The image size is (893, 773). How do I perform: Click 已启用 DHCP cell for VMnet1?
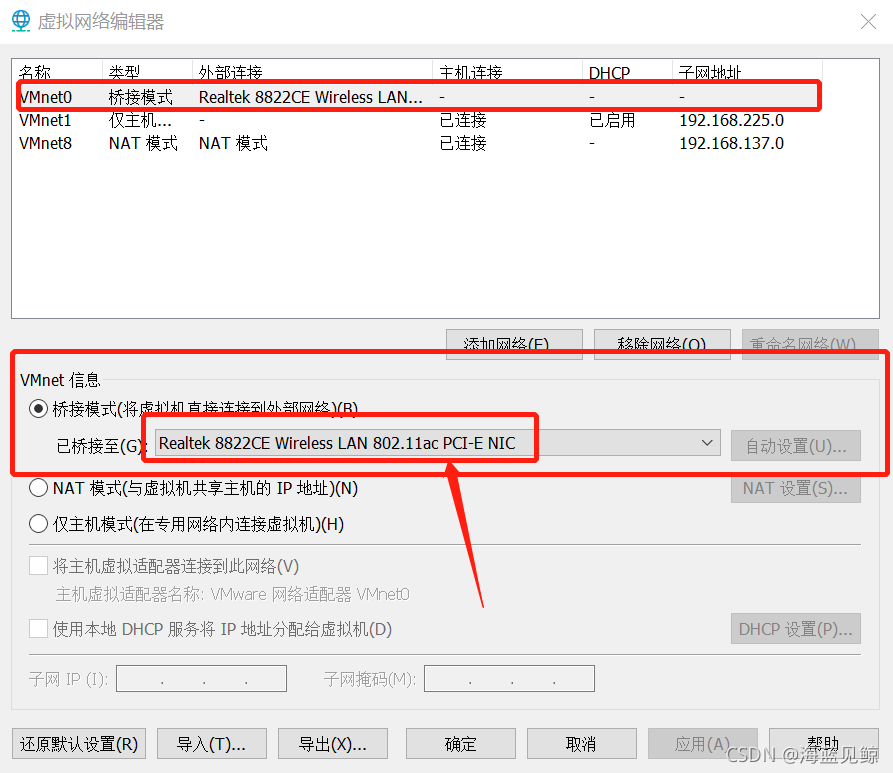click(x=612, y=120)
